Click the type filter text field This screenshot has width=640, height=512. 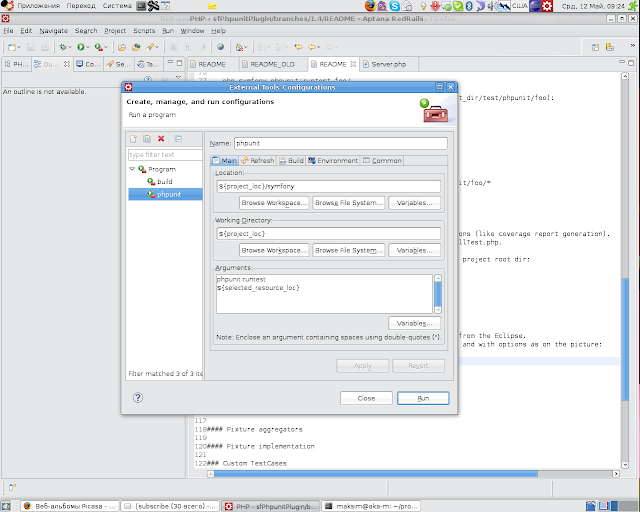(x=165, y=155)
